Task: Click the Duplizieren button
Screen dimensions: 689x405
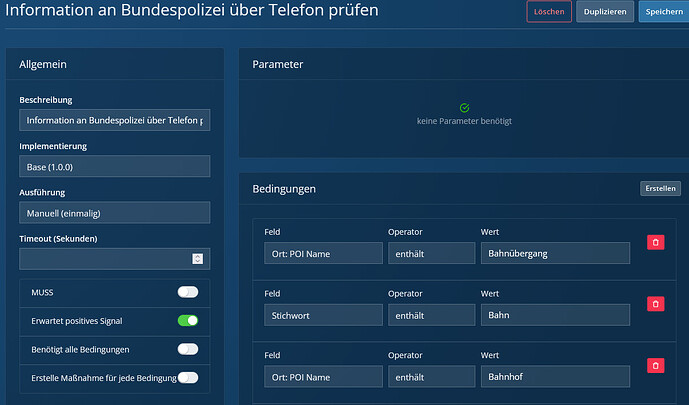Action: 605,12
